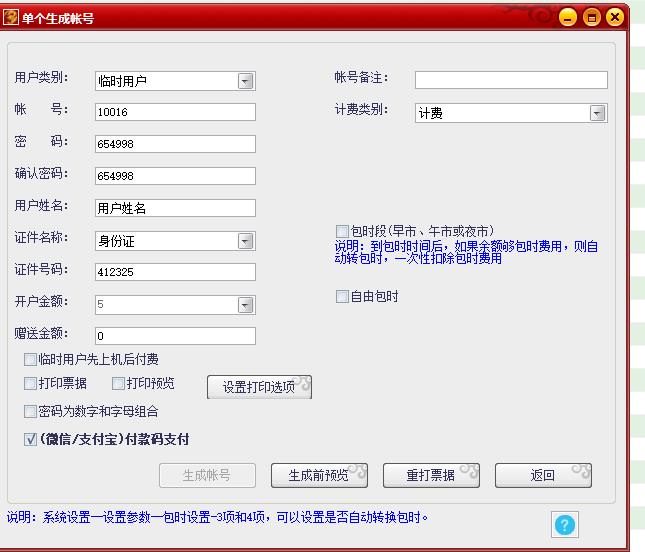The width and height of the screenshot is (645, 552).
Task: Check the 包时段 time-period checkbox
Action: [342, 231]
